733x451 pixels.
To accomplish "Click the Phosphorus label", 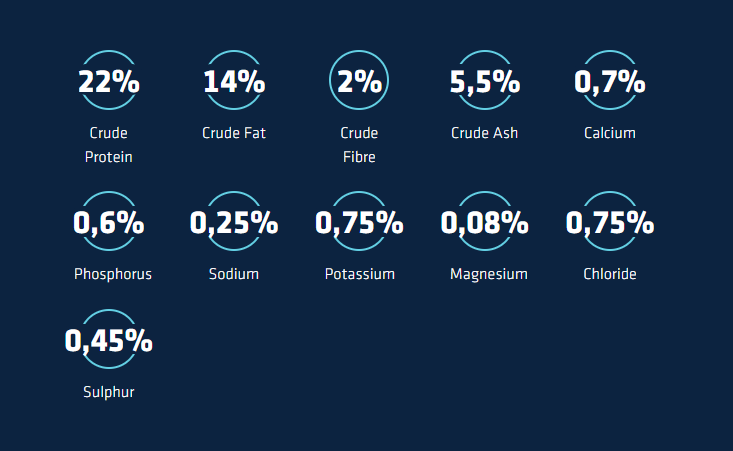I will (x=113, y=274).
